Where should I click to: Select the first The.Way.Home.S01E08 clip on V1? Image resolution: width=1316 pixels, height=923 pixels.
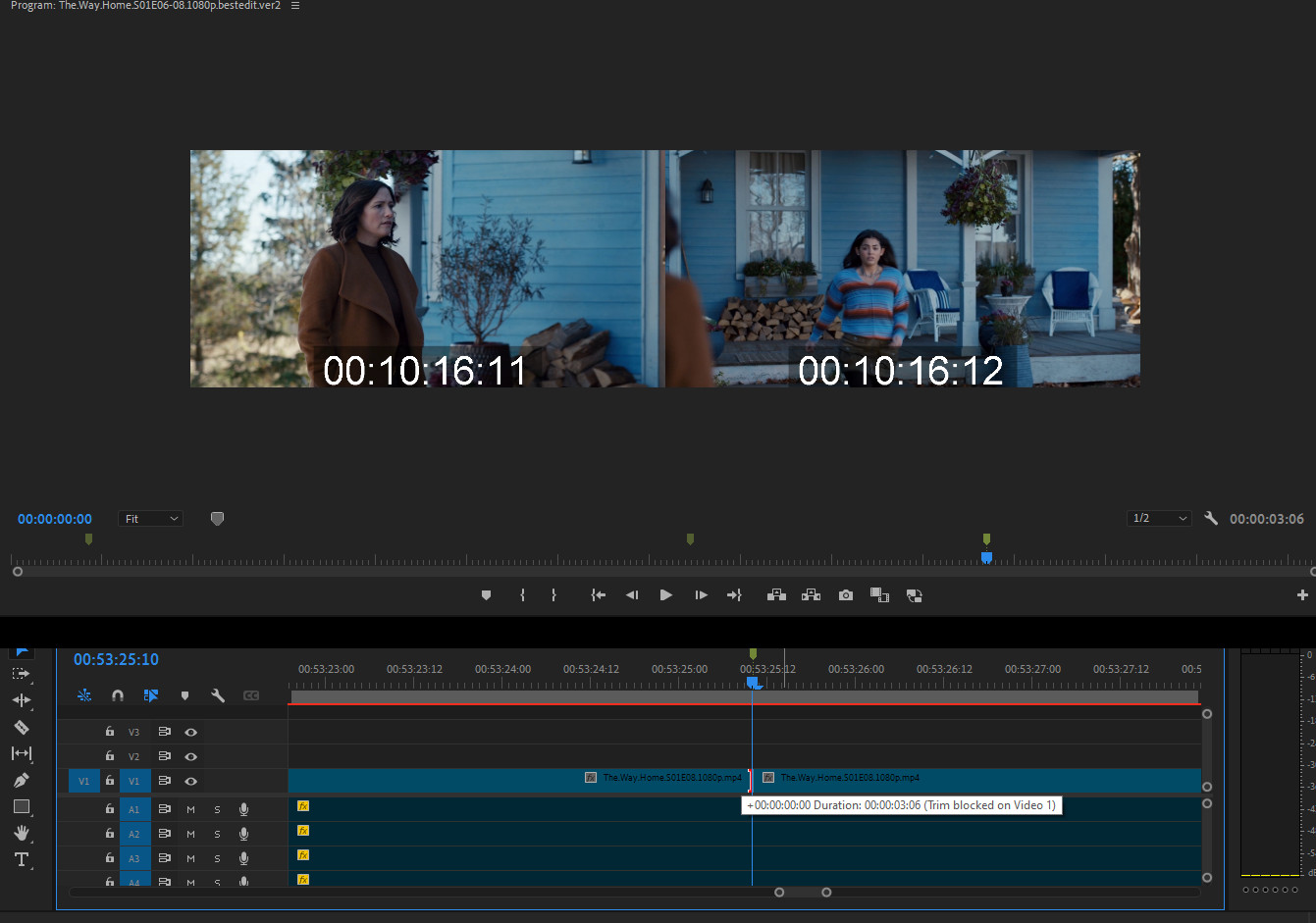[520, 780]
